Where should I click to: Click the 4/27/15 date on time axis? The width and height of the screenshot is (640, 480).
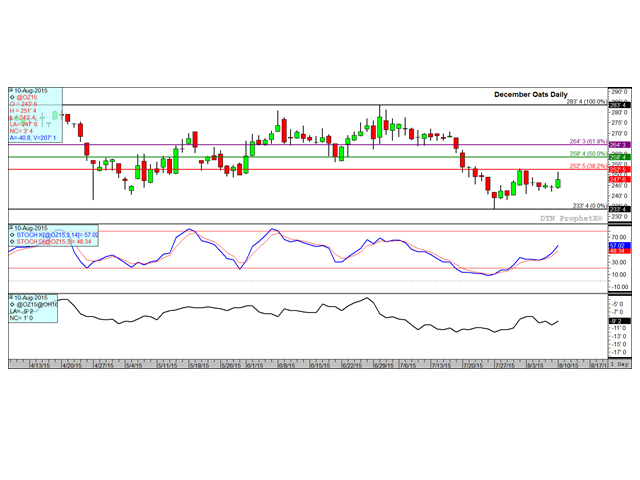(x=104, y=365)
